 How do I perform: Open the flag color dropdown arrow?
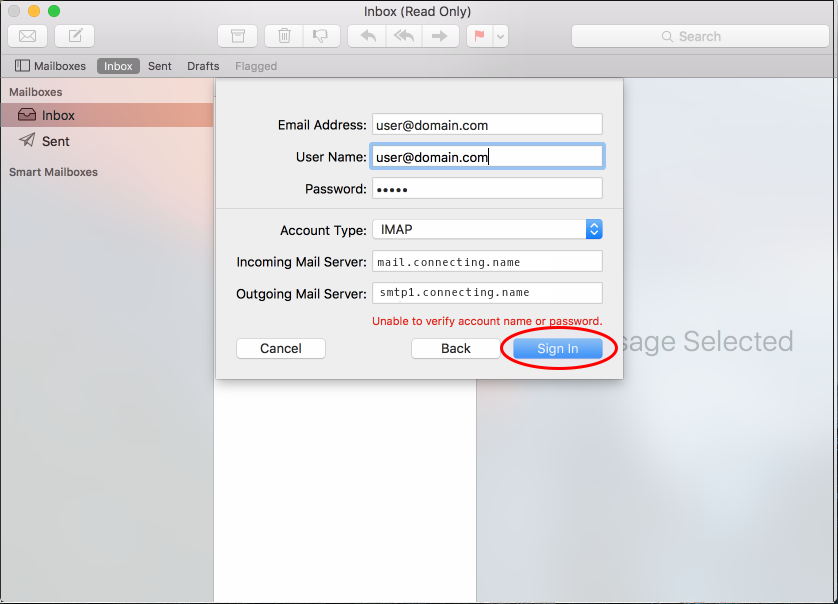coord(500,36)
